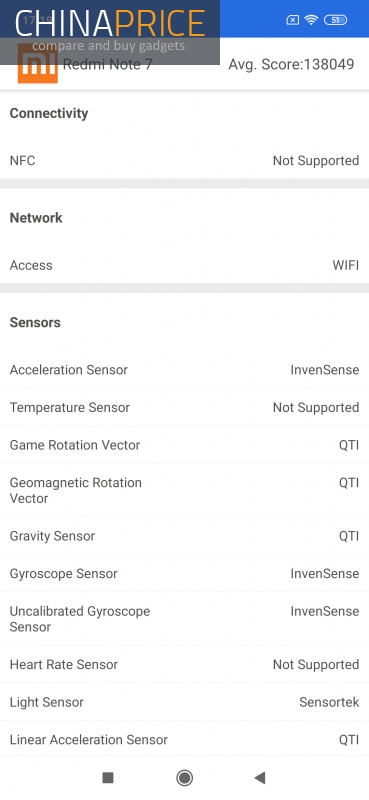Screen dimensions: 369x800
Task: Tap the SIM missing status icon
Action: [x=292, y=20]
